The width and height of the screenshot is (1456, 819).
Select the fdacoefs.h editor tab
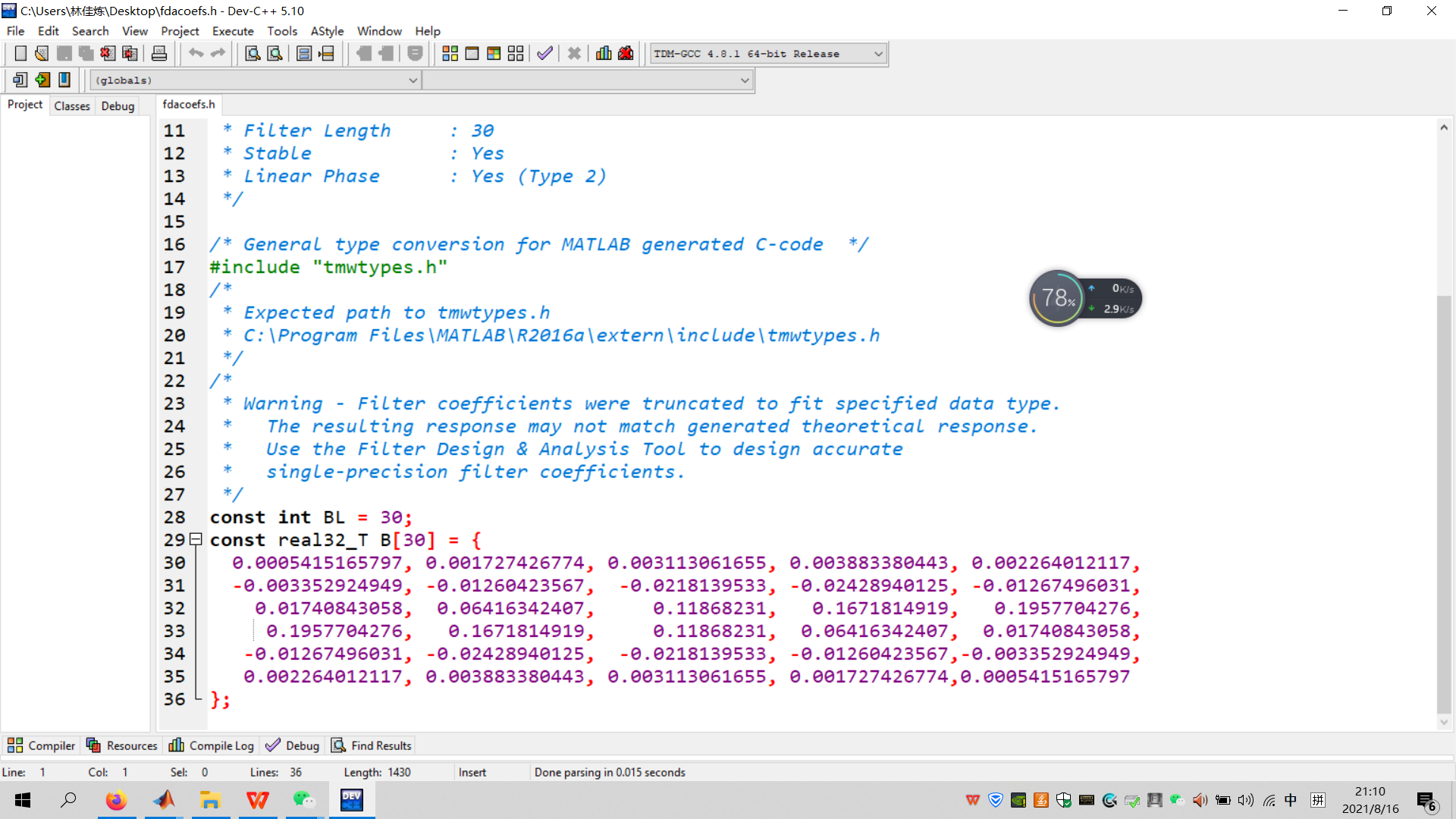pos(189,105)
